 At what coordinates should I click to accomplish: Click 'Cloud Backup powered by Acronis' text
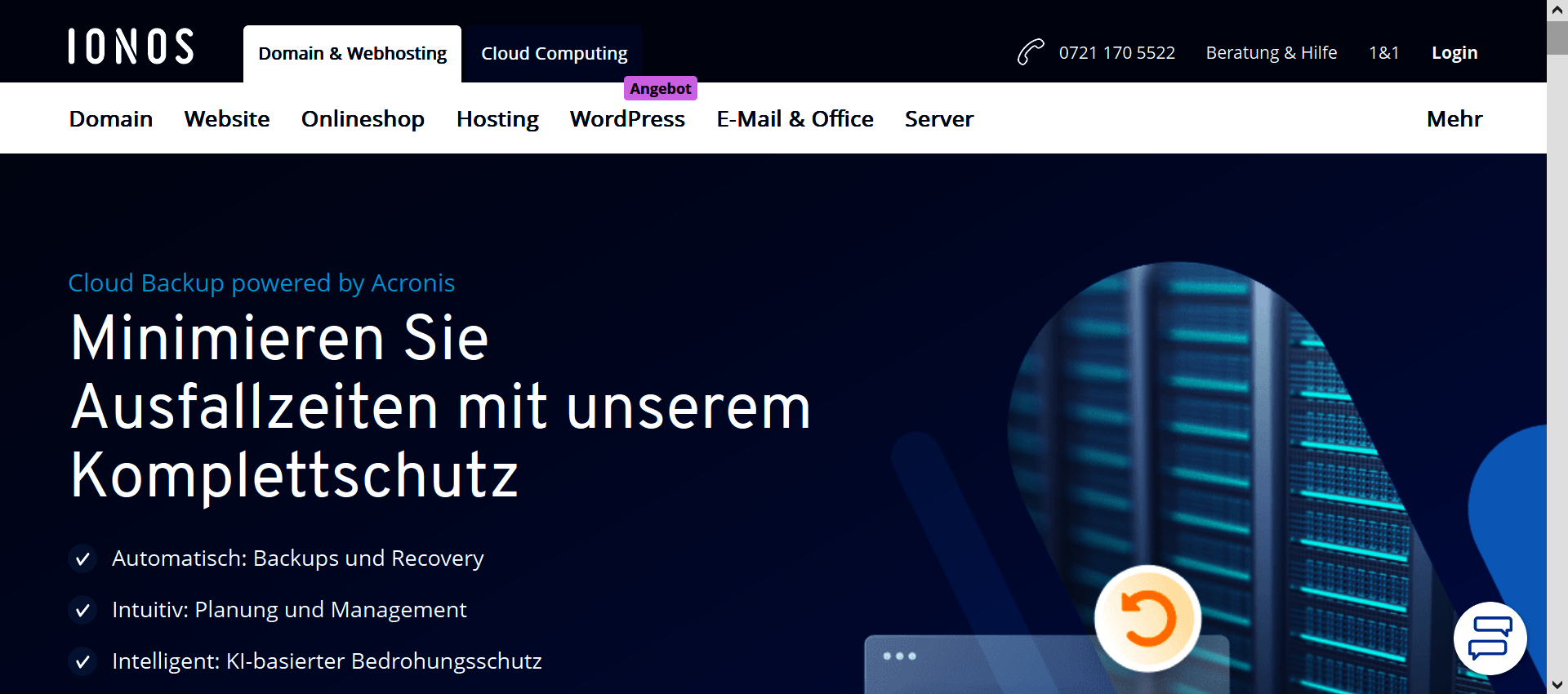pyautogui.click(x=261, y=283)
